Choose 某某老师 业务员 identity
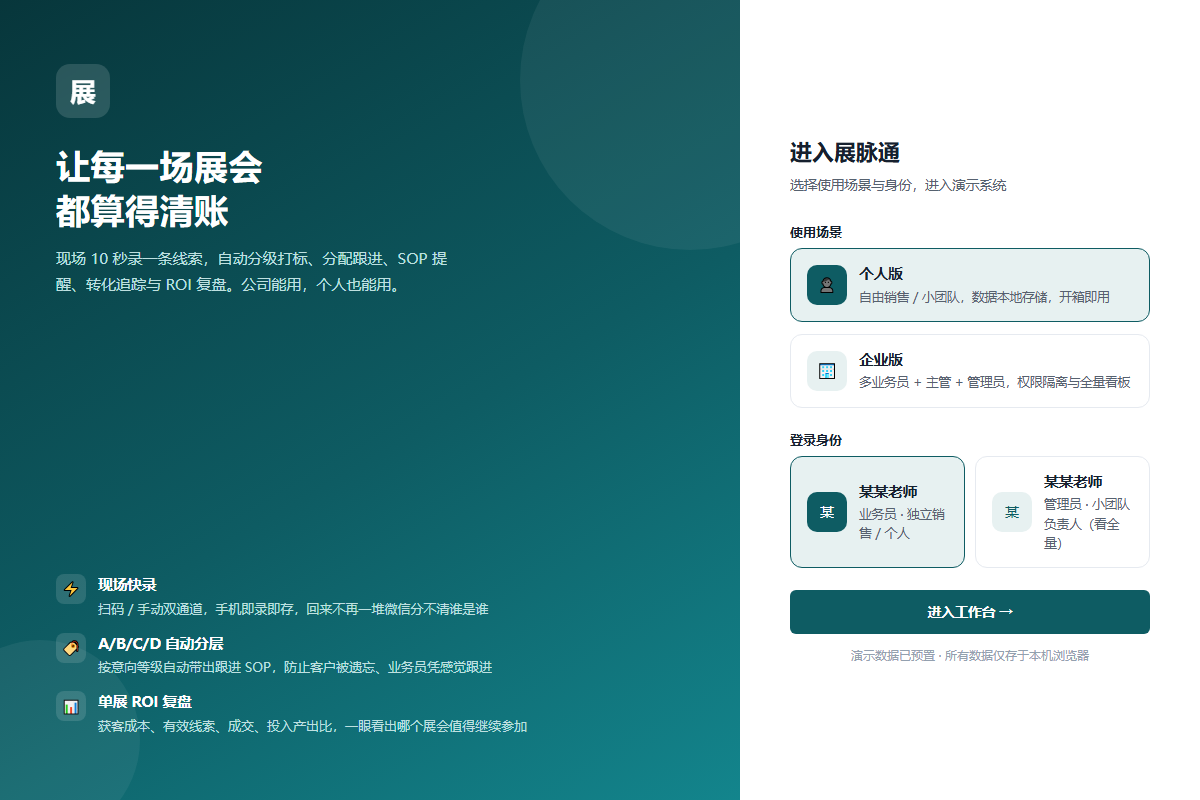The height and width of the screenshot is (800, 1200). click(877, 512)
